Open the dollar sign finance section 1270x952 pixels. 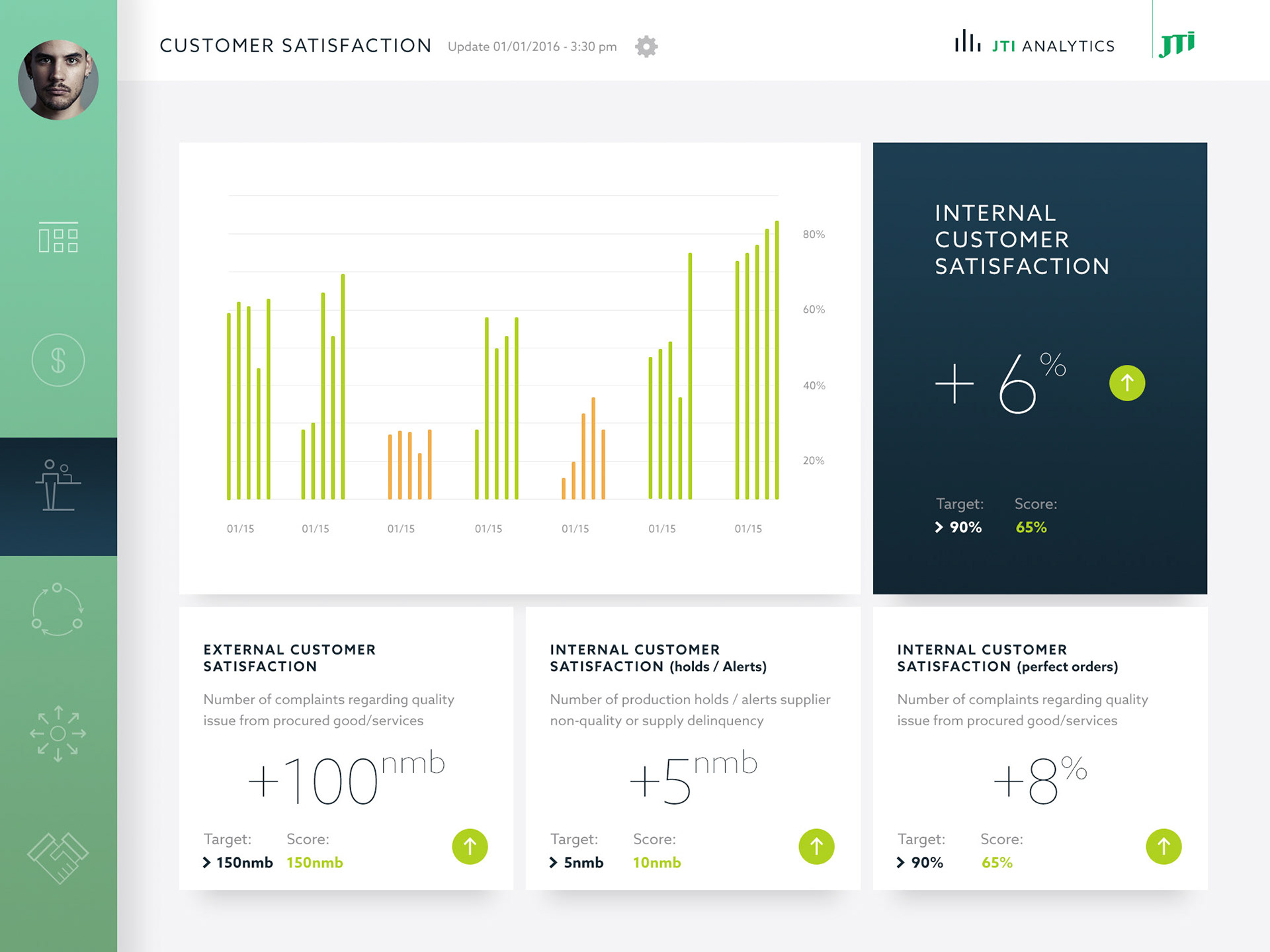58,360
